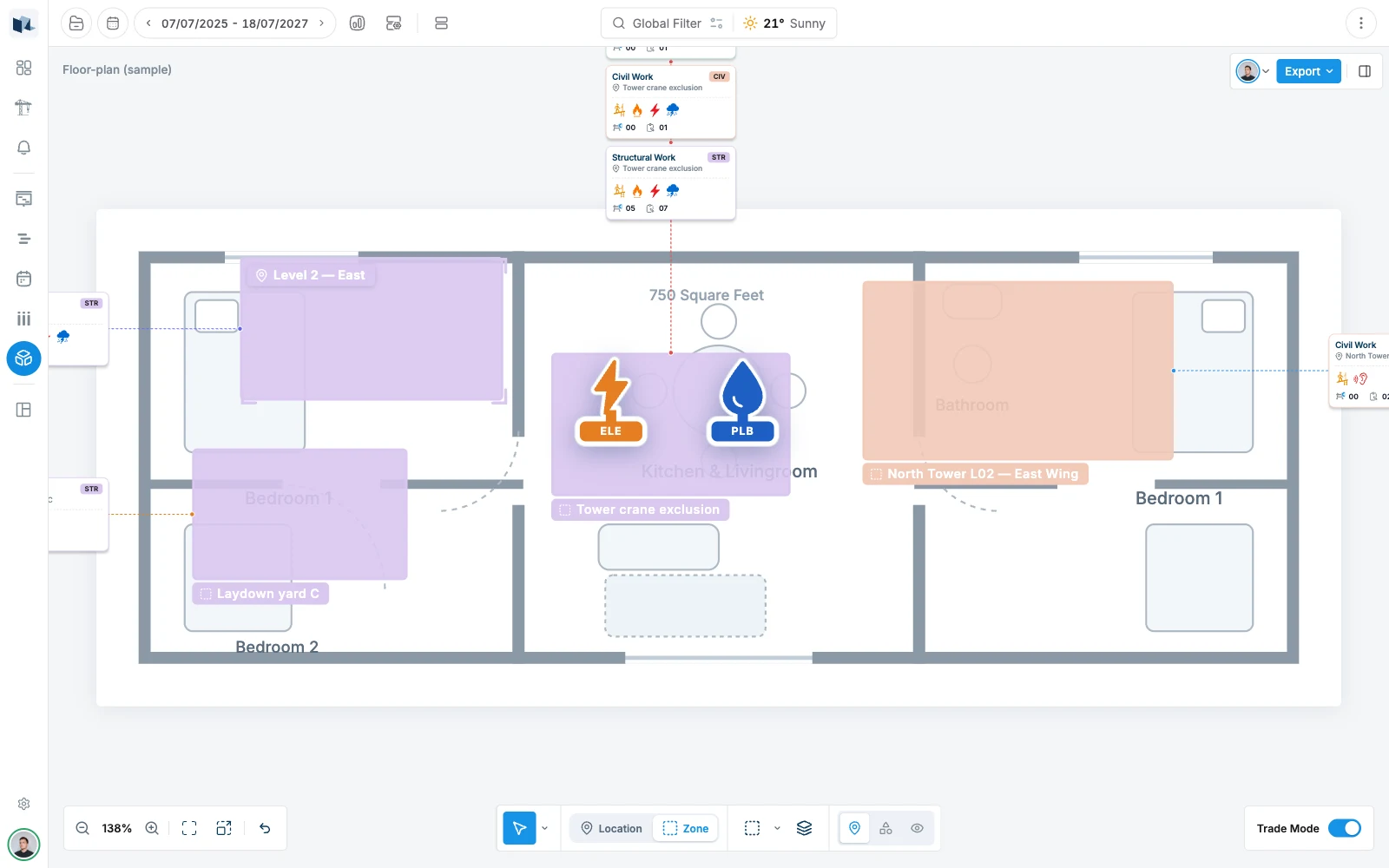The width and height of the screenshot is (1389, 868).
Task: Click the zoom out magnifier icon
Action: tap(82, 828)
